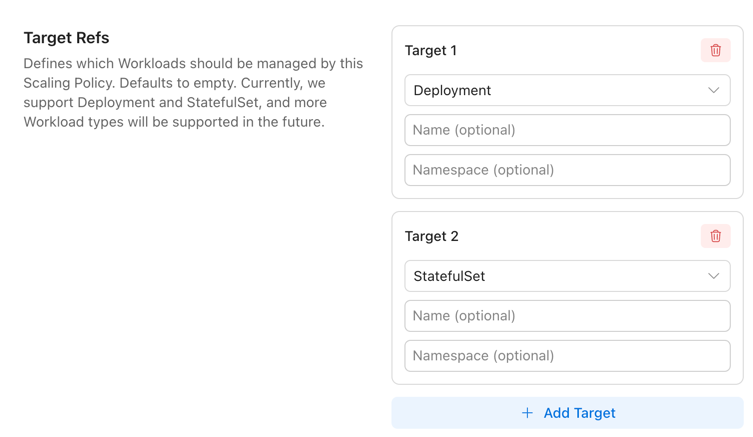Remove Target 2 using the trash icon
Screen dimensions: 753x437
point(715,236)
